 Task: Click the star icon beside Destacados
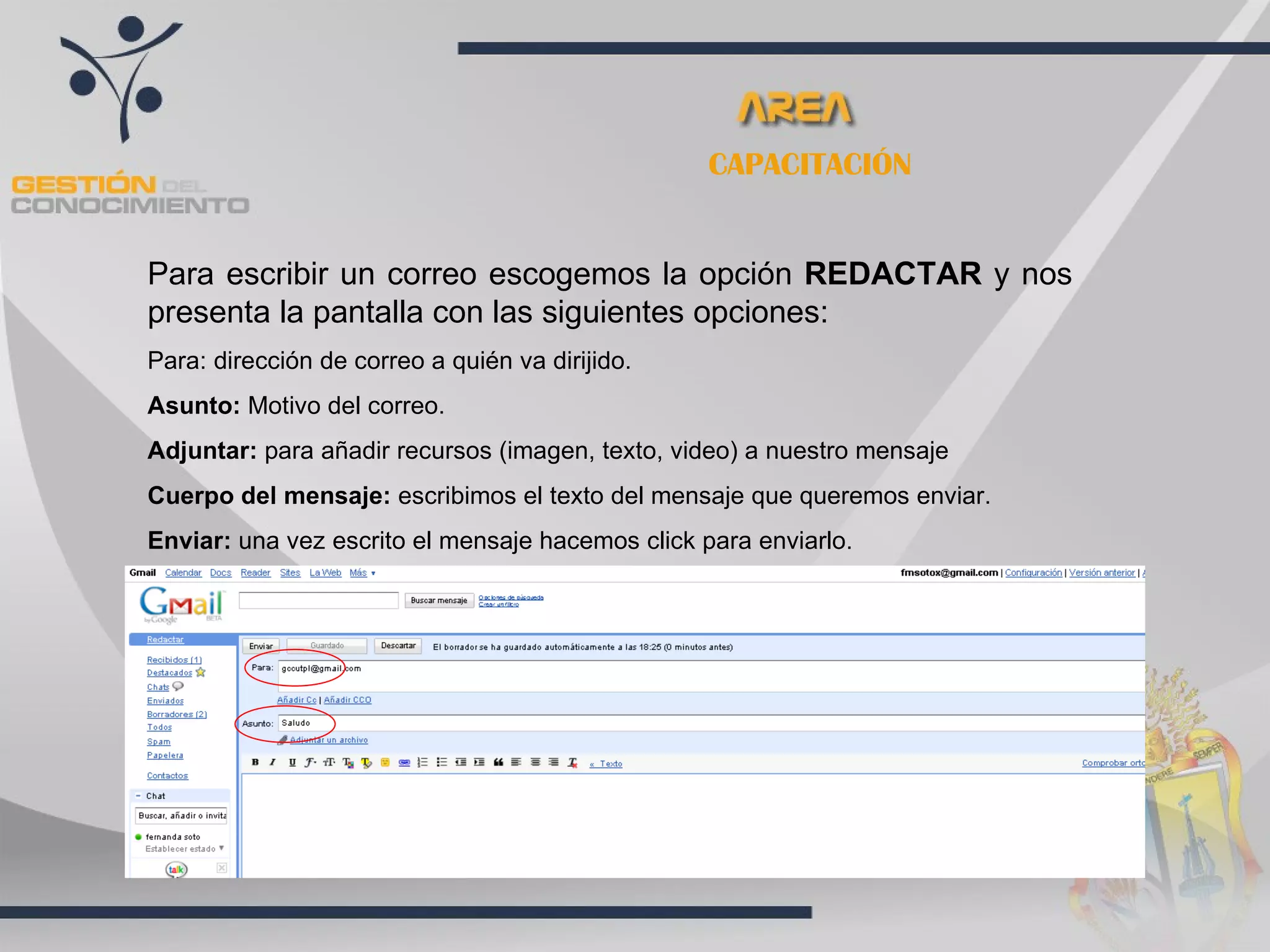(x=200, y=672)
